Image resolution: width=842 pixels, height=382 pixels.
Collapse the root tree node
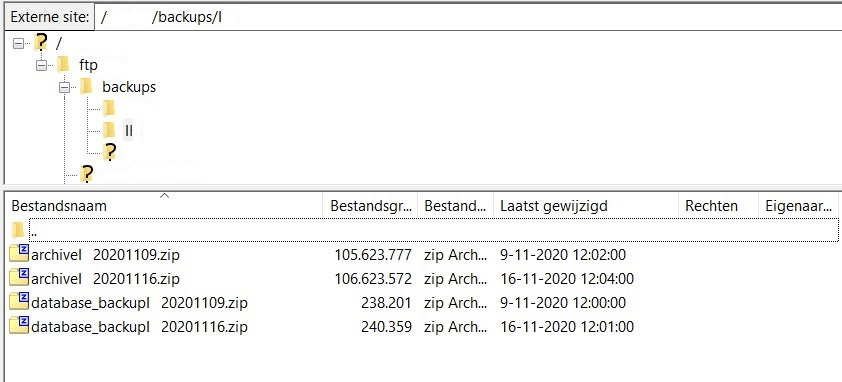18,44
